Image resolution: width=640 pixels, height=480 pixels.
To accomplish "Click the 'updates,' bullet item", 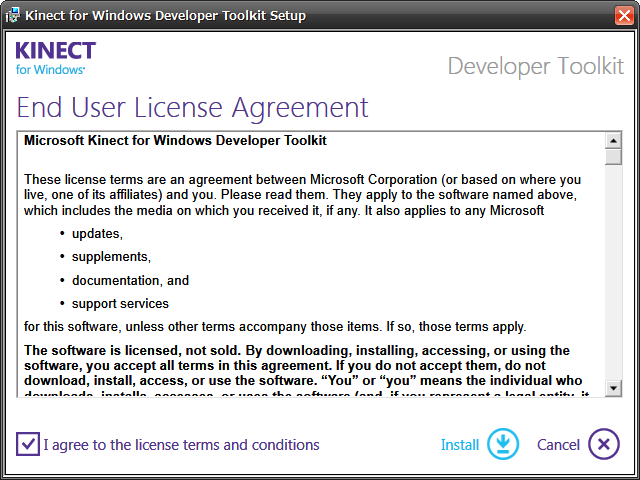I will click(x=97, y=234).
